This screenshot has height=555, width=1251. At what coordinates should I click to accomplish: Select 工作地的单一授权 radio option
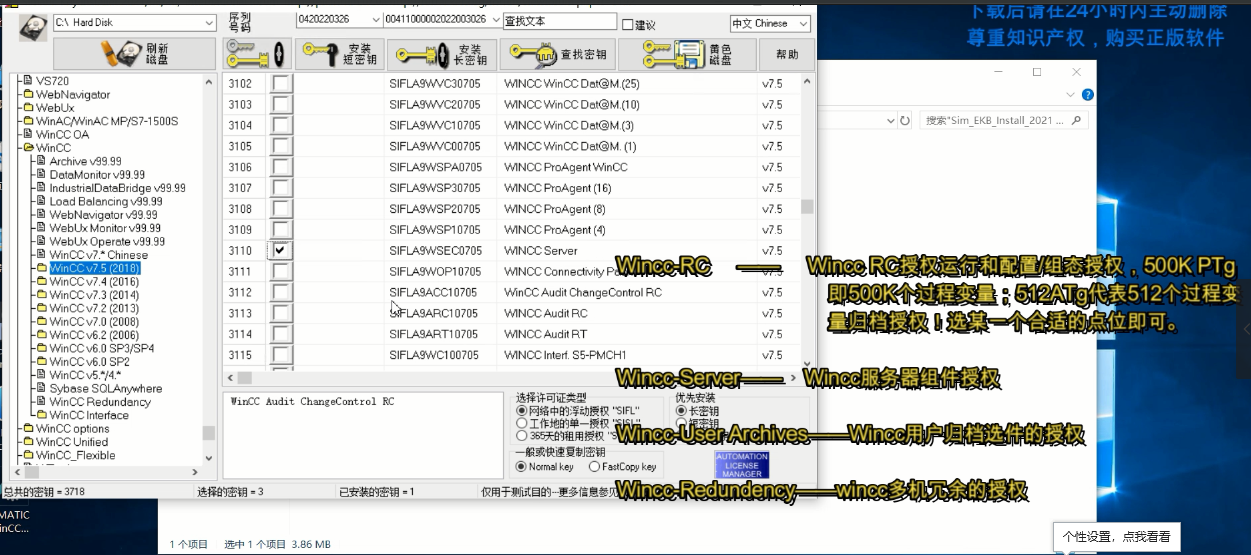pyautogui.click(x=521, y=423)
